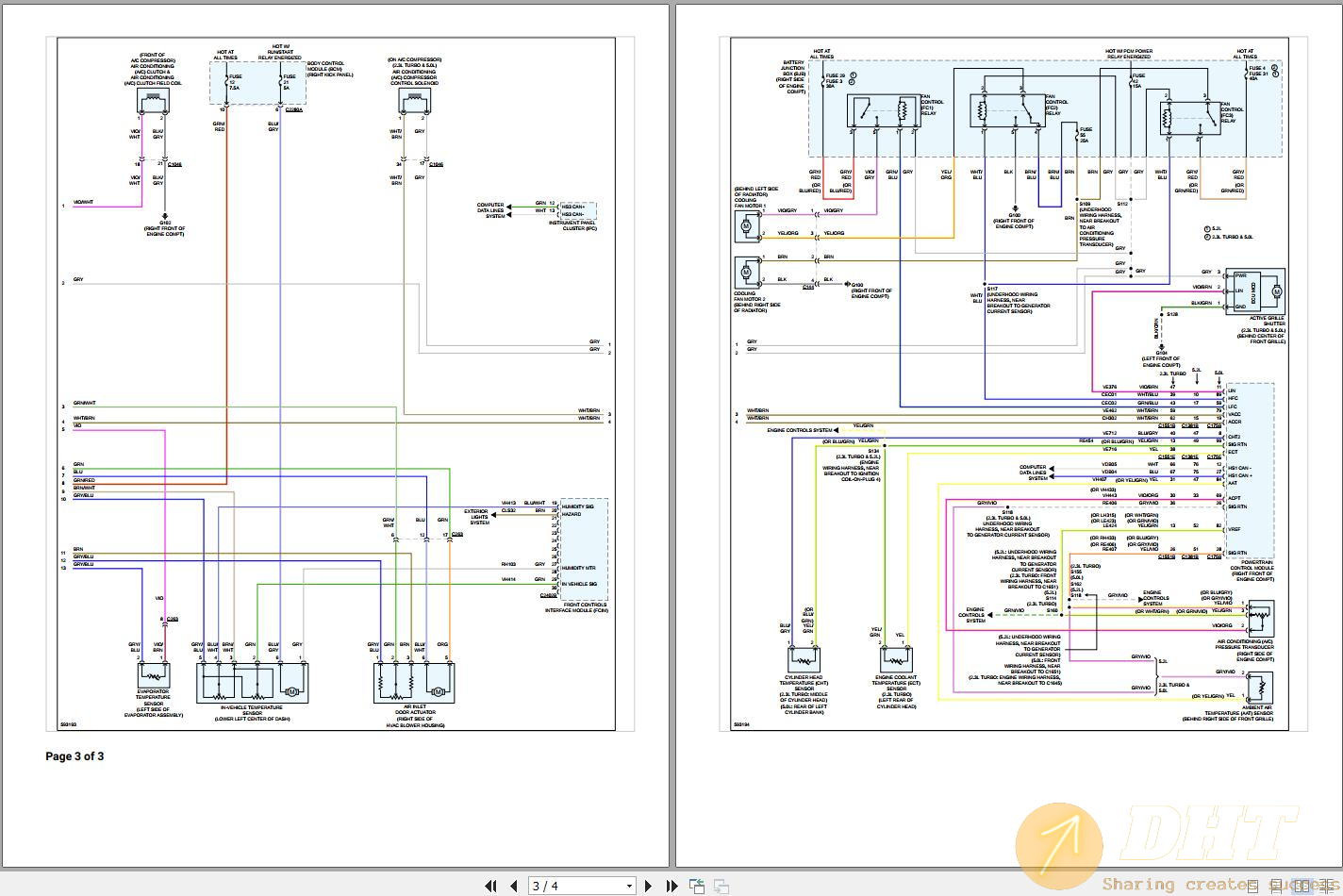Switch to two-page facing view layout
Screen dimensions: 1343x896
[1302, 886]
